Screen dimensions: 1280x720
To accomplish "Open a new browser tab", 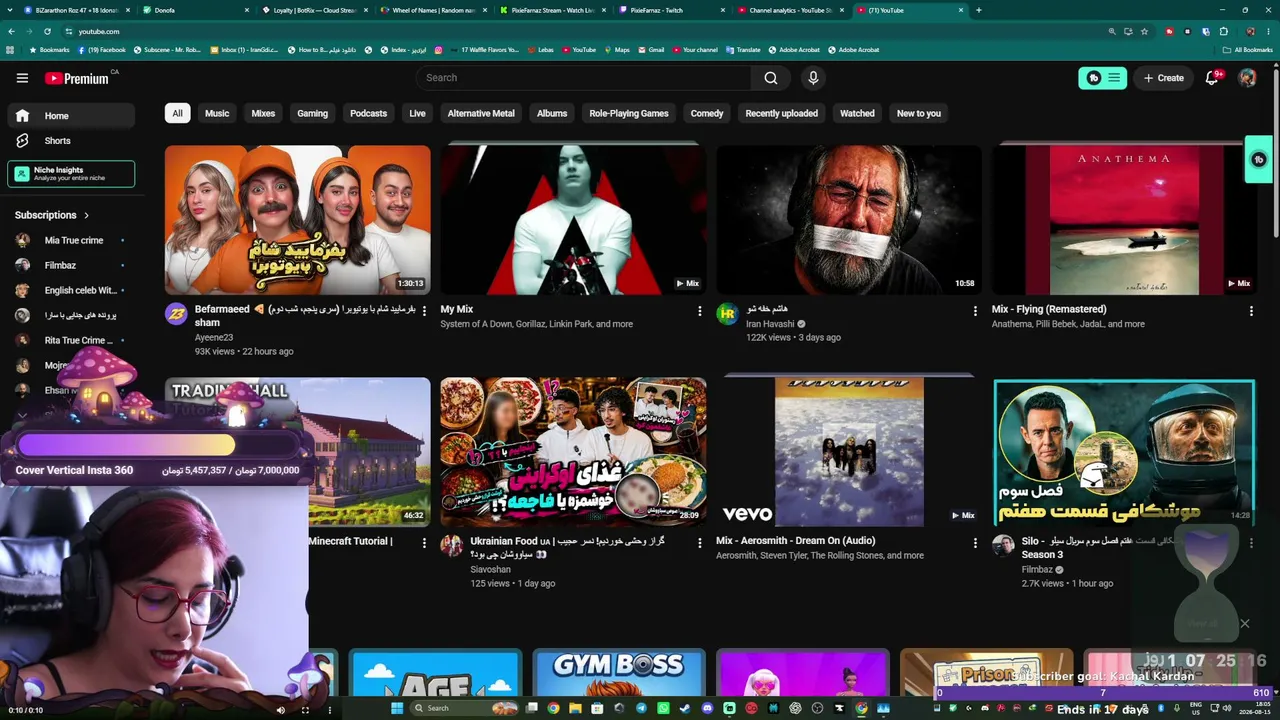I will [978, 10].
